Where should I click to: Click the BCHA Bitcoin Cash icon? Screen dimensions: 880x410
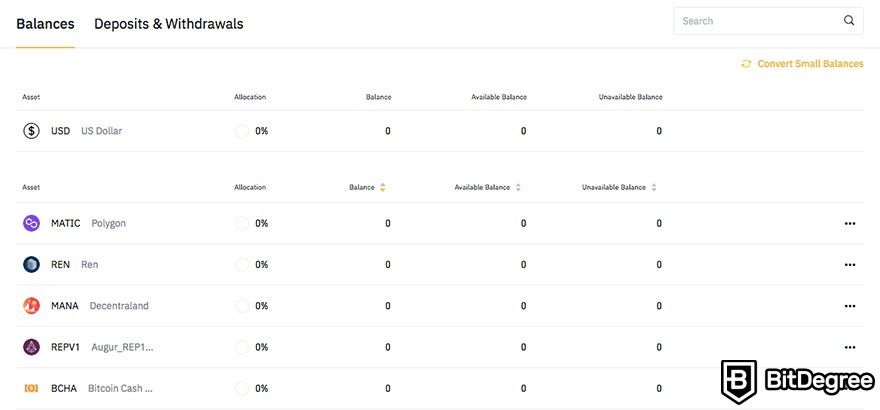(31, 388)
